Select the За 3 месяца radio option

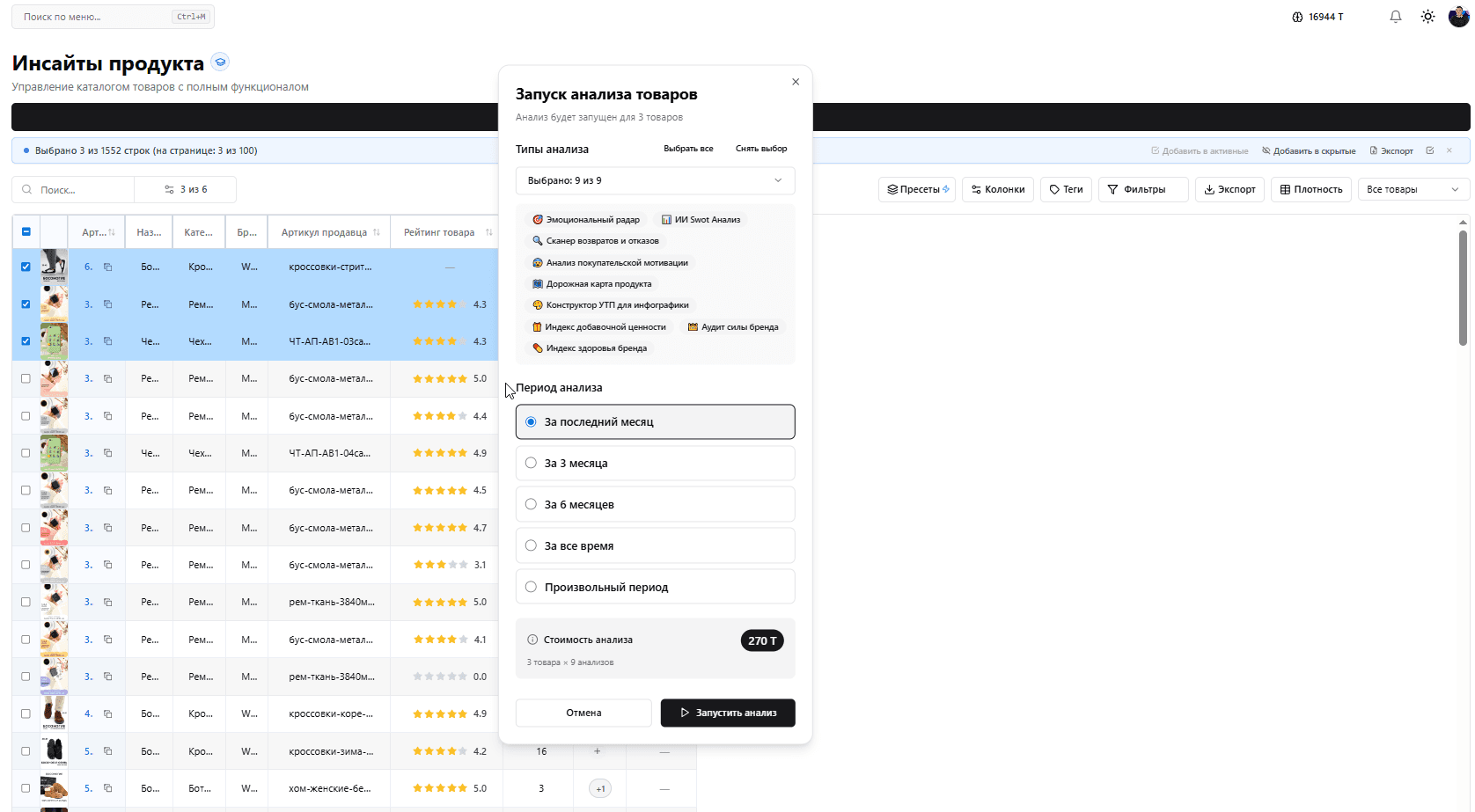531,463
